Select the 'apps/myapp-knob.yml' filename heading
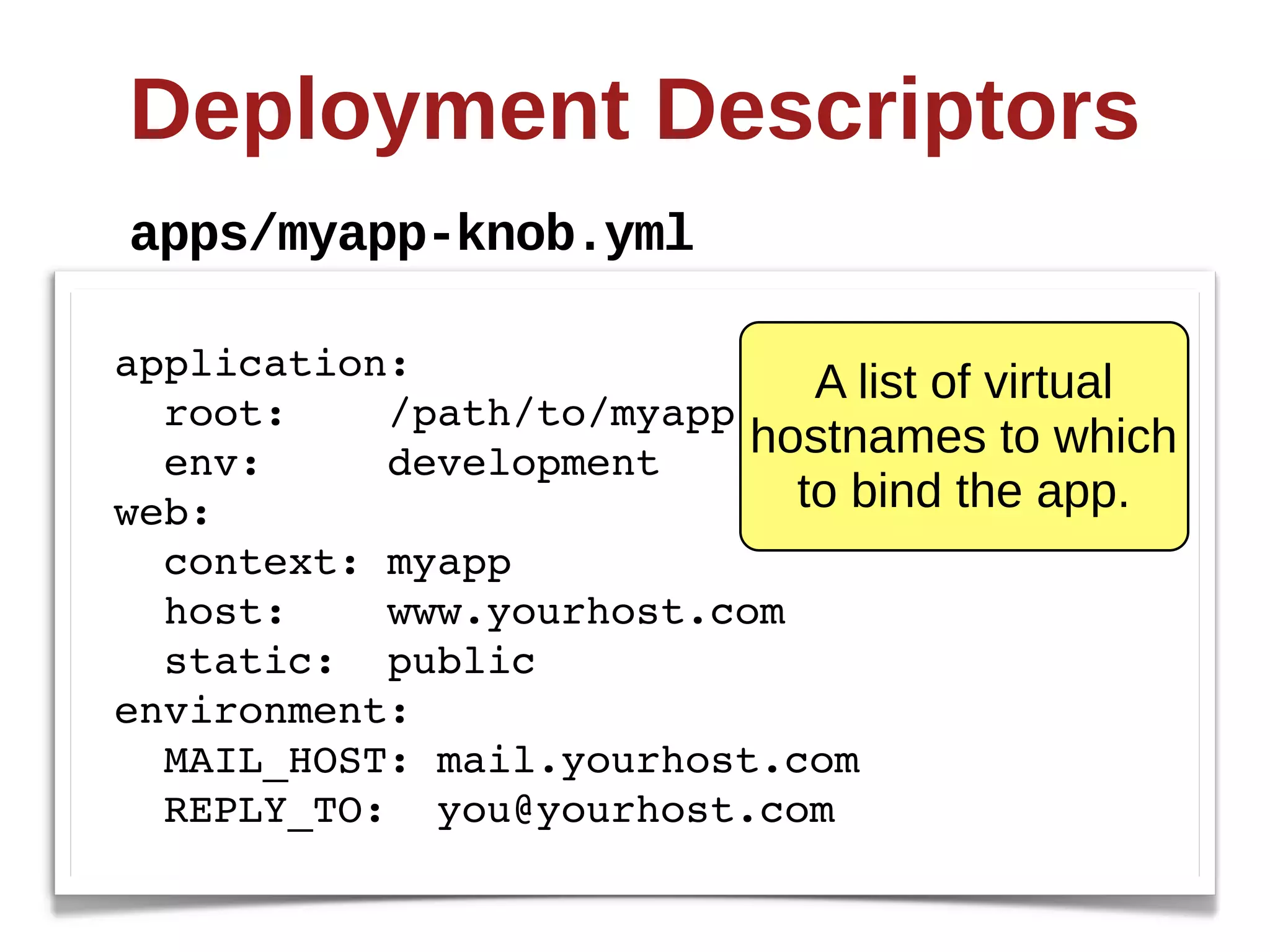The height and width of the screenshot is (952, 1270). pos(411,234)
